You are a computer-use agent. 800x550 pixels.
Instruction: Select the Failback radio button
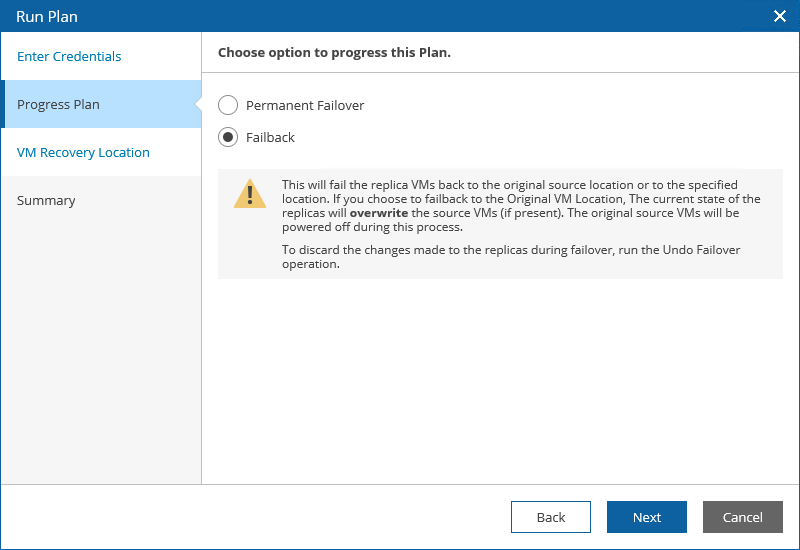[228, 137]
